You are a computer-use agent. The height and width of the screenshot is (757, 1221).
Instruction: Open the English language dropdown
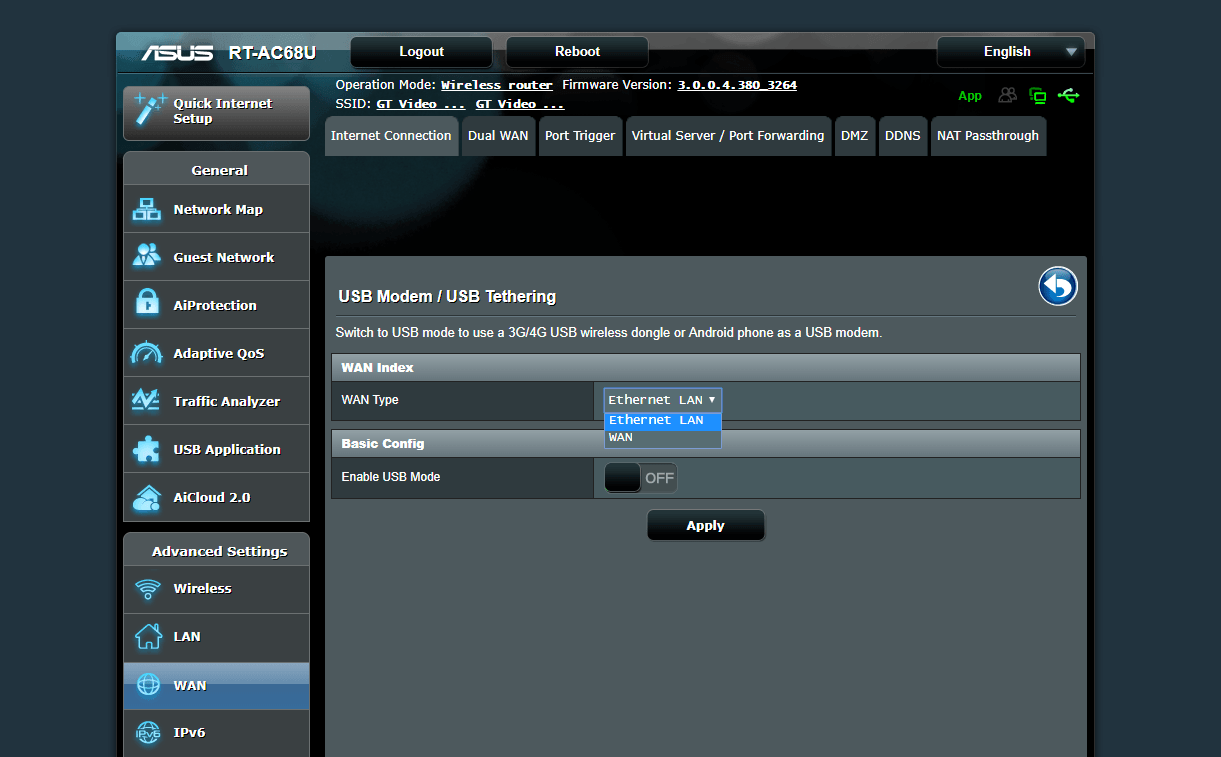click(x=1011, y=52)
